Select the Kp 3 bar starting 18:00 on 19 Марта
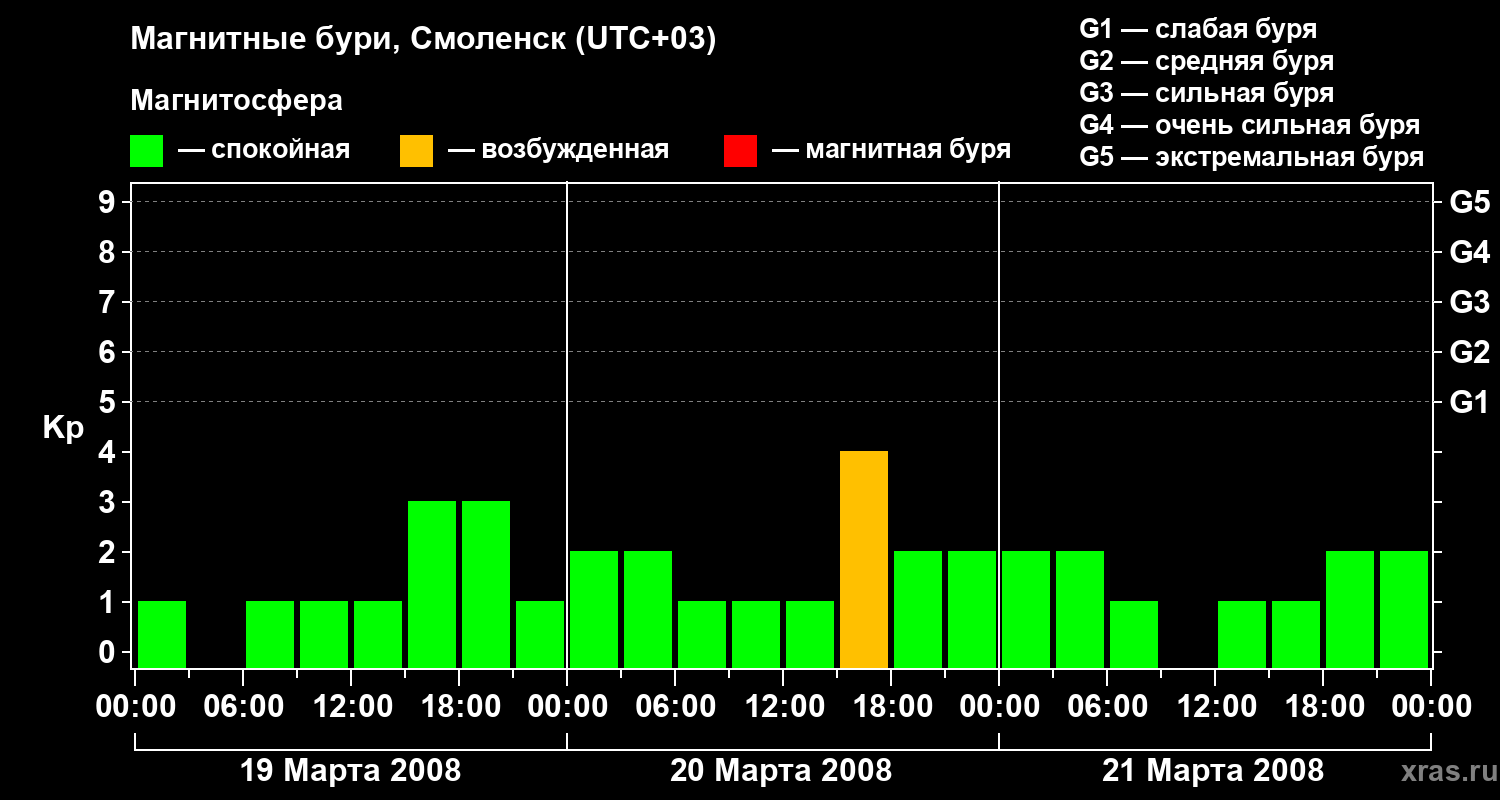The image size is (1500, 800). (x=486, y=585)
